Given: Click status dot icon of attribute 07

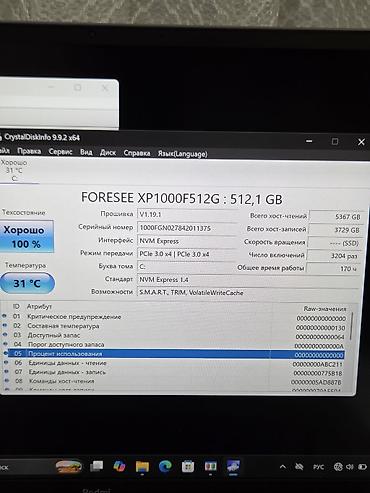Looking at the screenshot, I should (x=6, y=371).
